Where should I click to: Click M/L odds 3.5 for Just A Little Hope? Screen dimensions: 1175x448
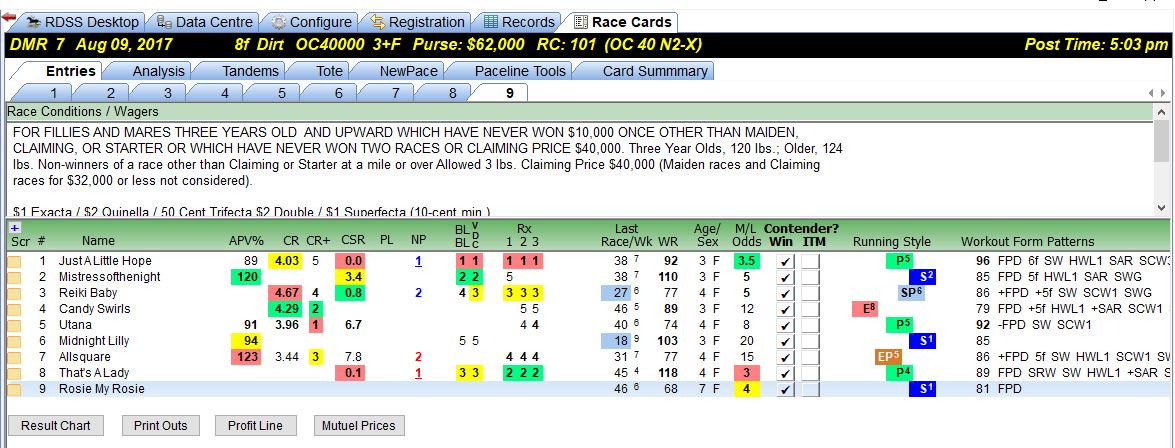[746, 261]
